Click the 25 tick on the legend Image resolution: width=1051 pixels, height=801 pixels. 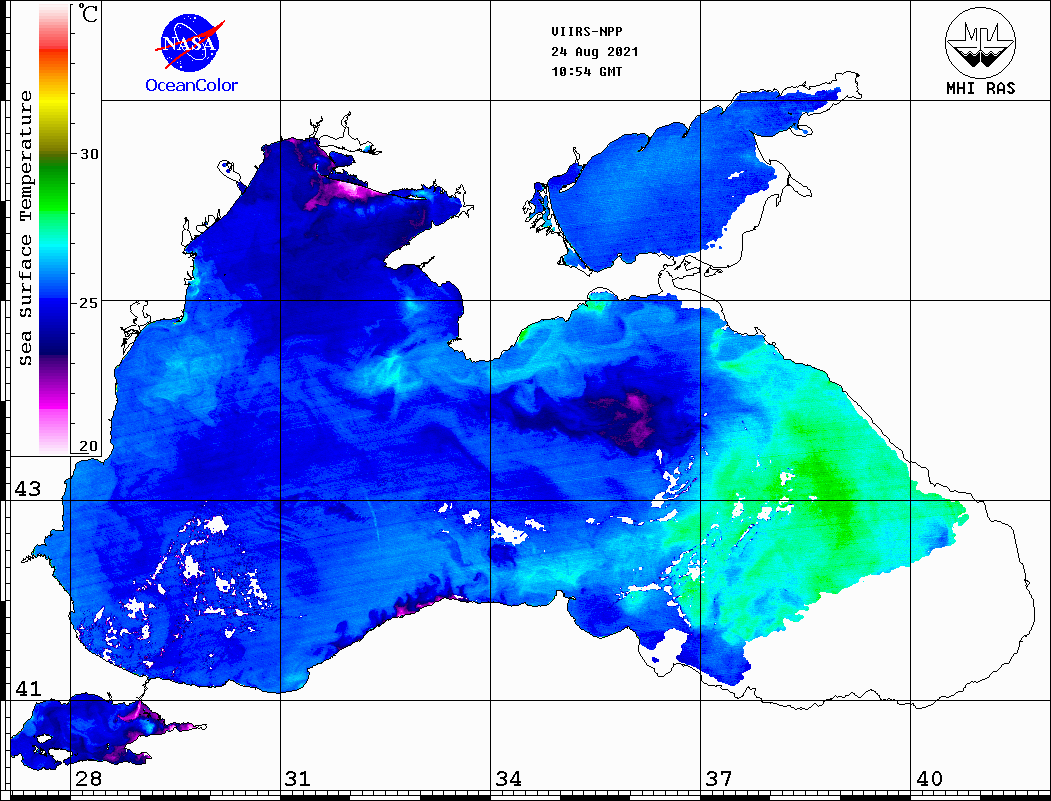click(89, 303)
